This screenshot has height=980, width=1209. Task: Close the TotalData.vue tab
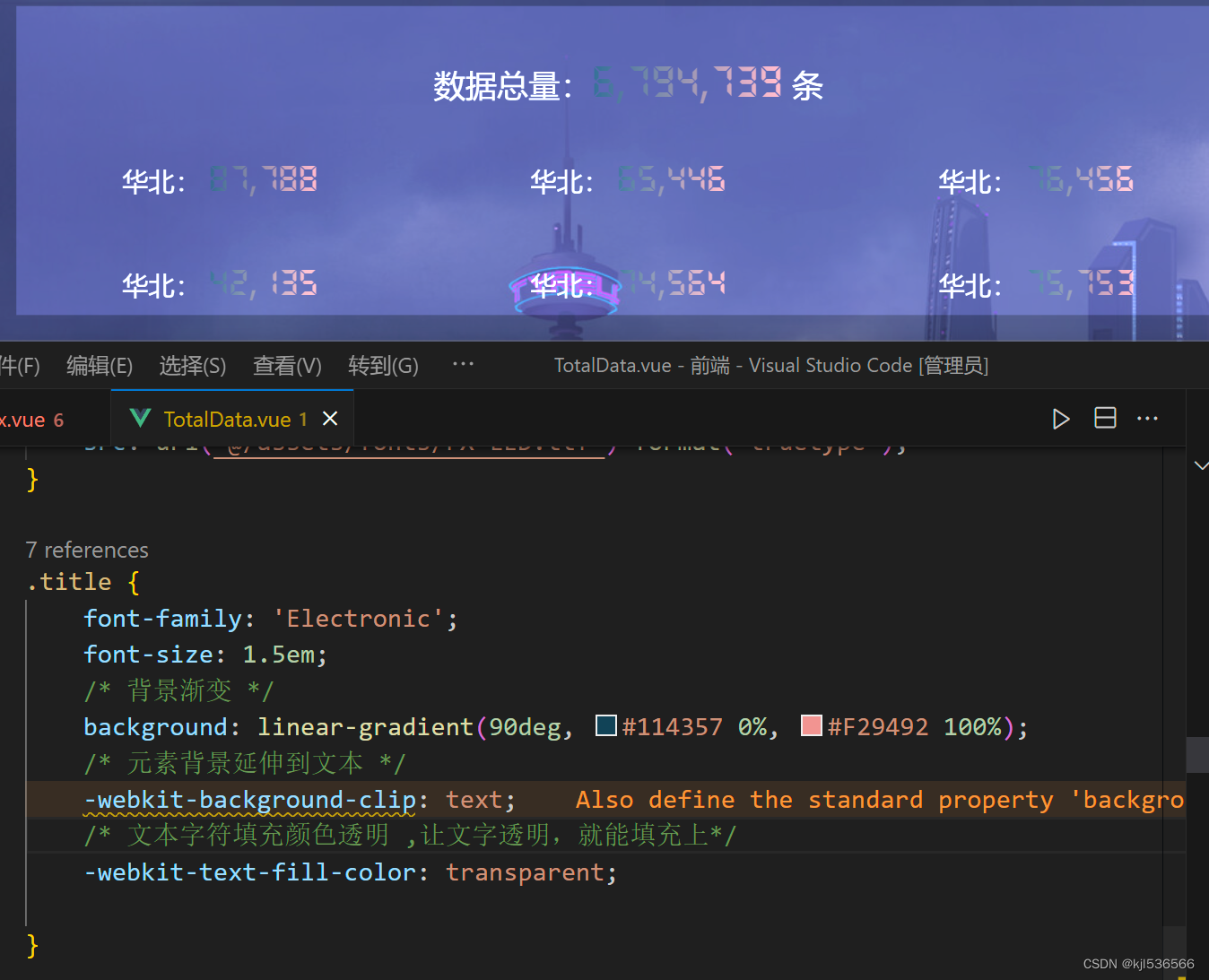pos(330,419)
